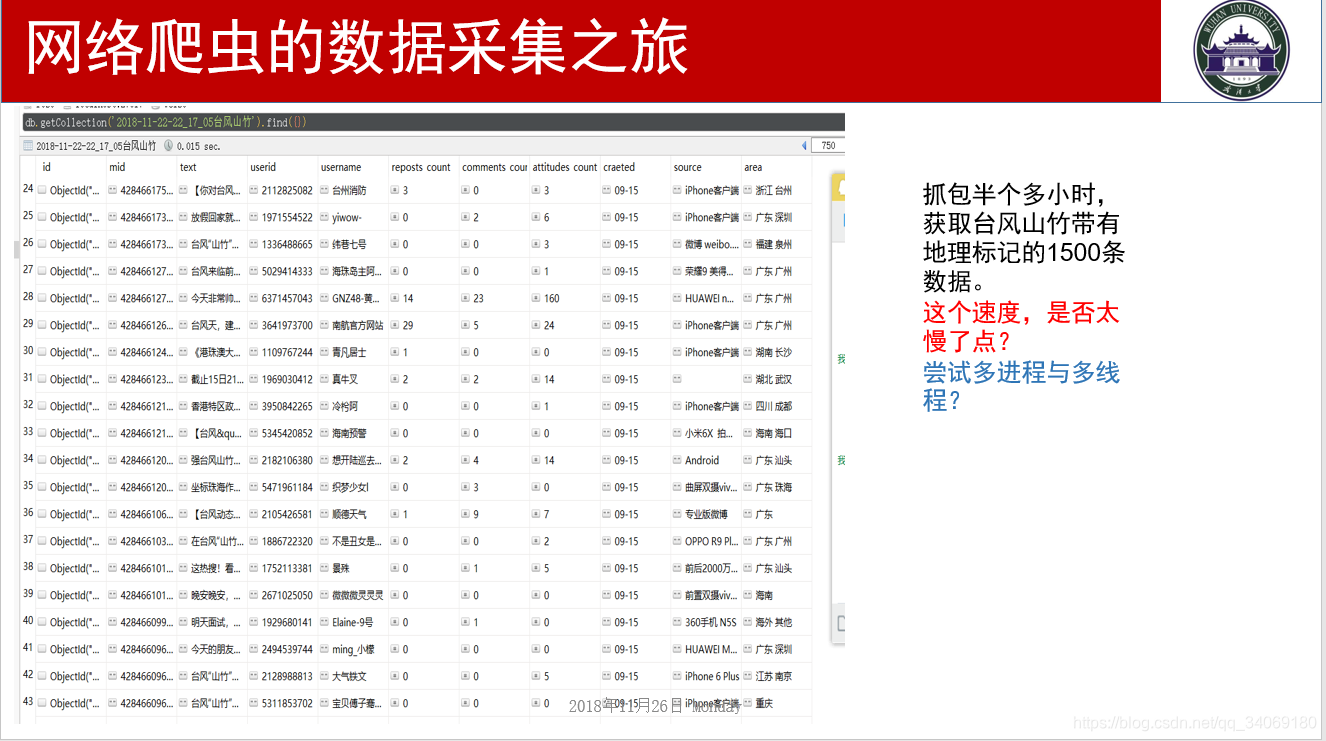Screen dimensions: 1326x741
Task: Click the 'username' column header
Action: pos(341,167)
